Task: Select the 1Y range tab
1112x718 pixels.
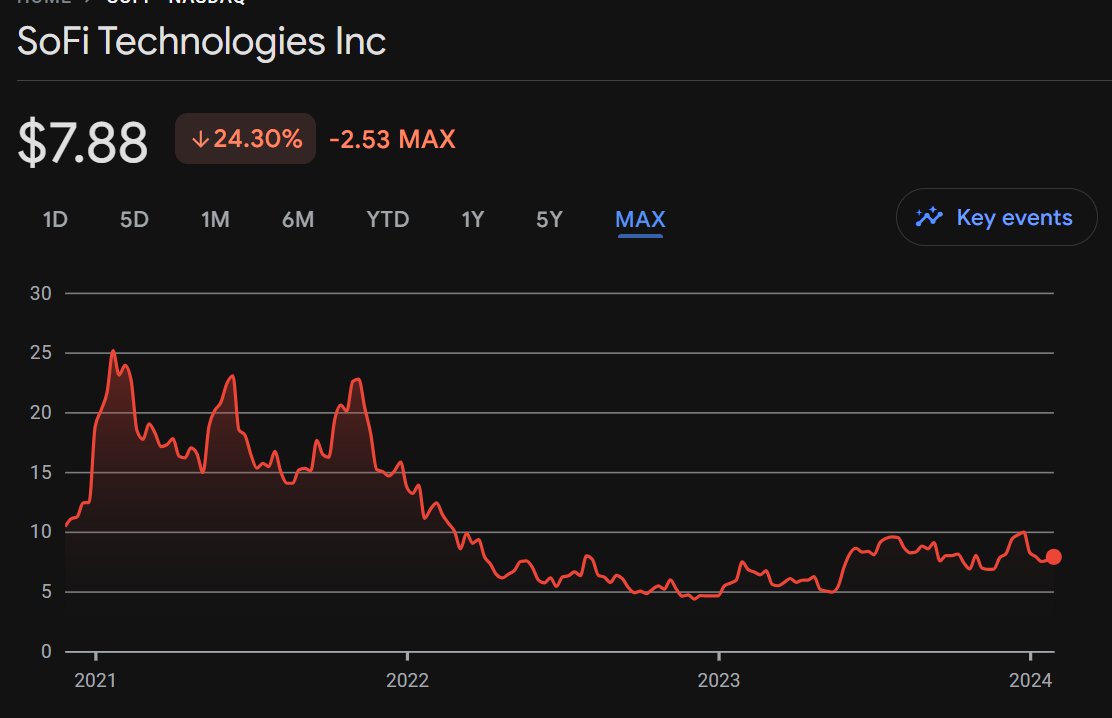Action: pyautogui.click(x=473, y=219)
